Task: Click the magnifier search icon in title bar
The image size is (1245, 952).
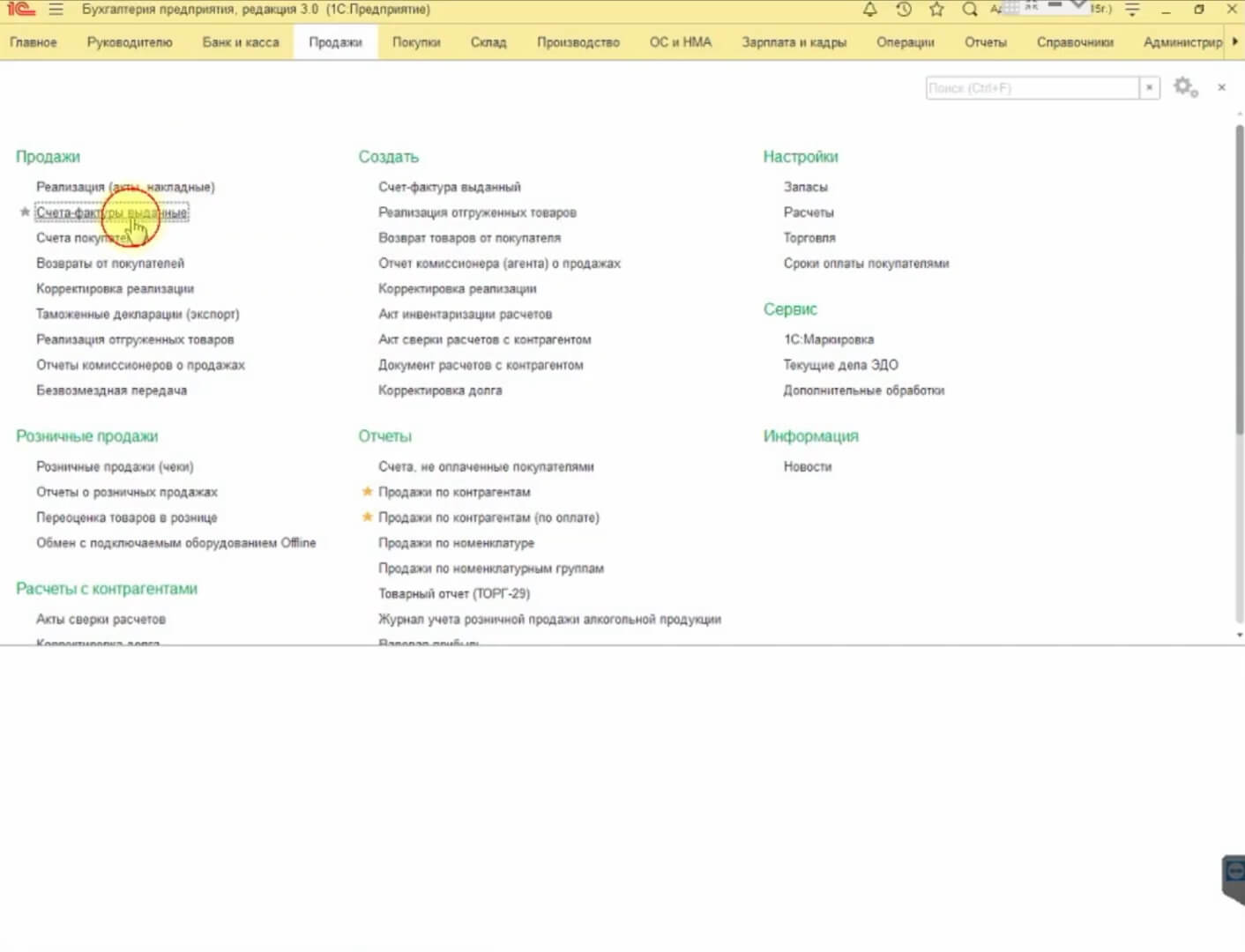Action: coord(969,10)
